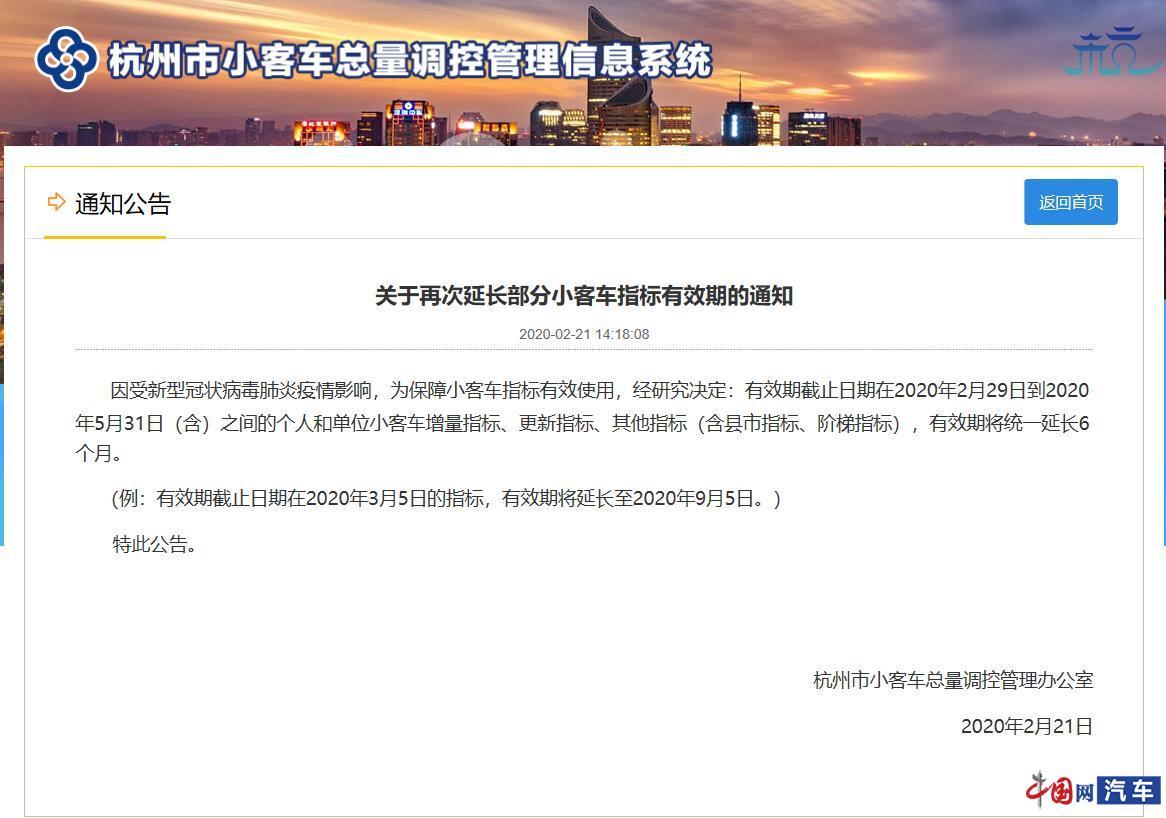Click signature 杭州市小客车总量调控管理办公室
Image resolution: width=1166 pixels, height=818 pixels.
point(953,680)
